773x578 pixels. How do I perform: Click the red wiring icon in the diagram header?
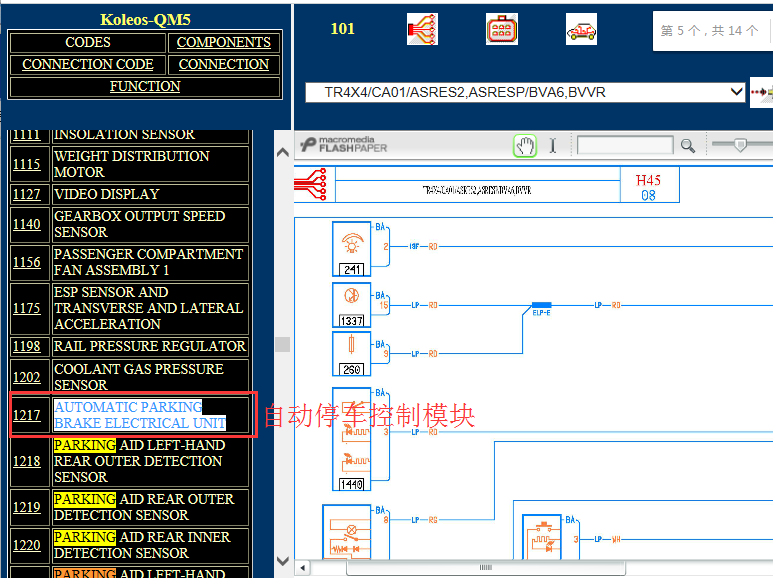coord(311,184)
